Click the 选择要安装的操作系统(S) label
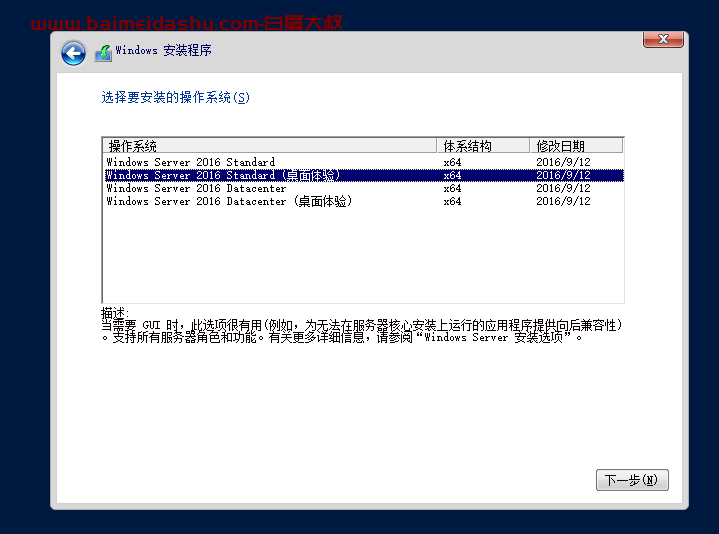The image size is (719, 534). 175,98
